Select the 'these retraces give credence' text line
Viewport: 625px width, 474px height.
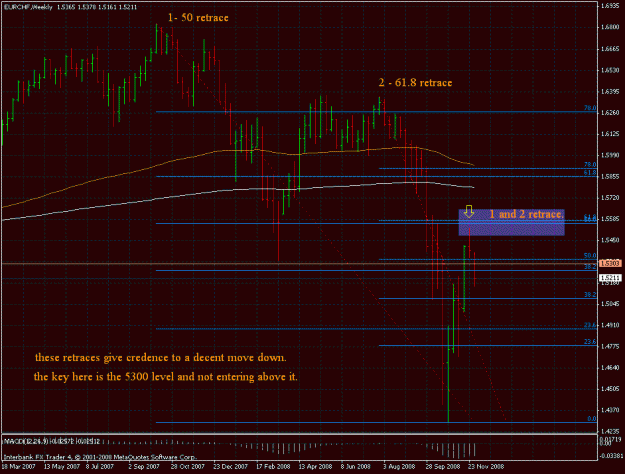coord(161,357)
